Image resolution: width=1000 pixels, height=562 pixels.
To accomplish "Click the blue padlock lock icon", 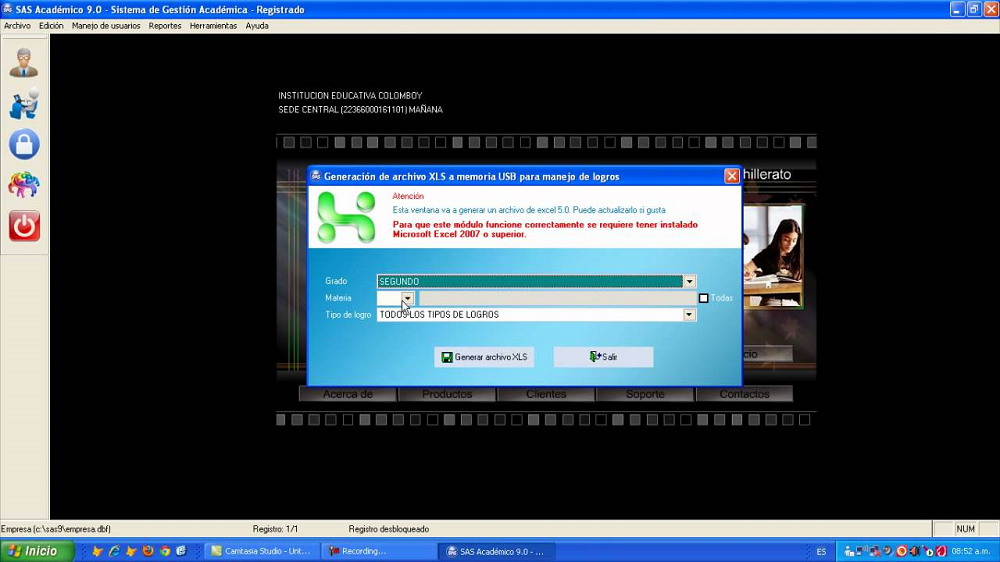I will [24, 144].
